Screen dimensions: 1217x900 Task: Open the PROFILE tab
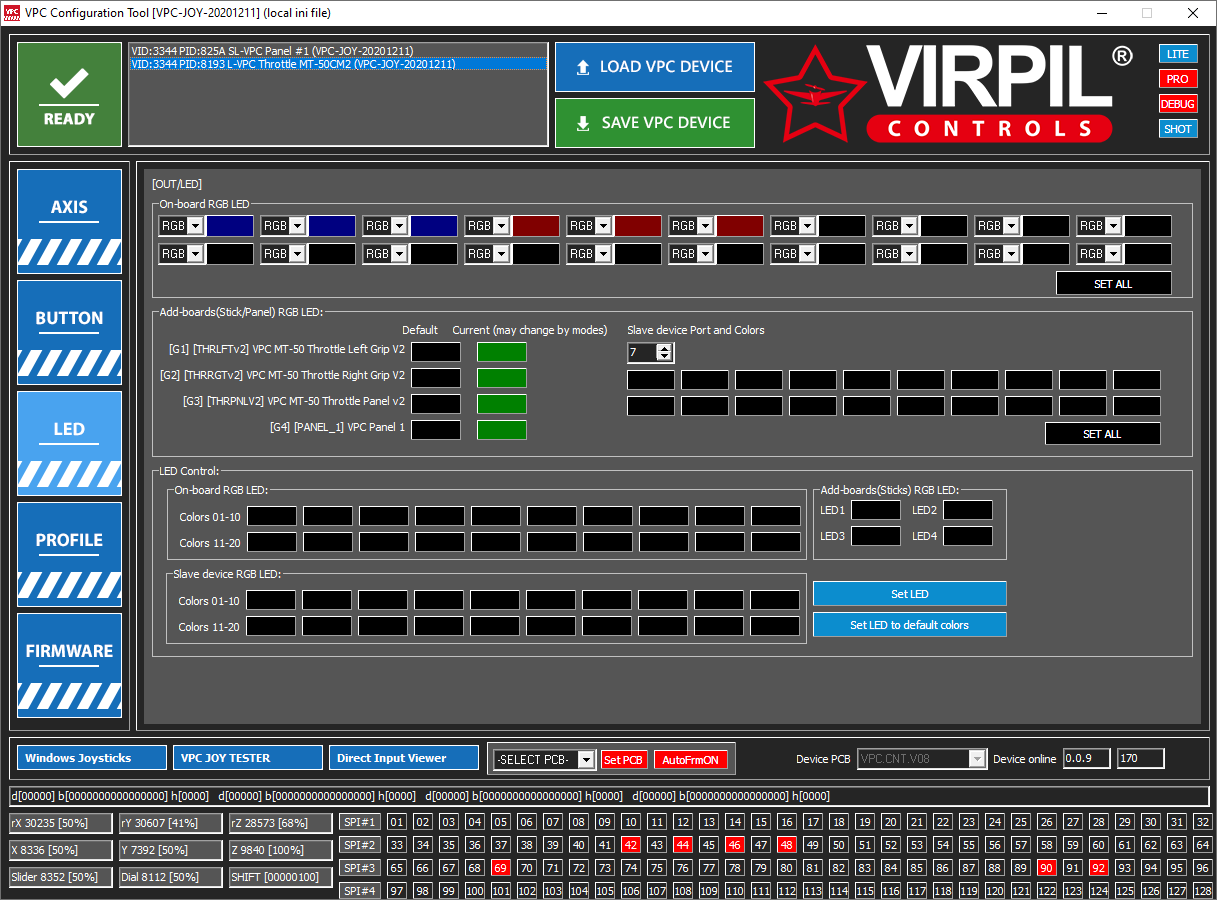point(69,554)
